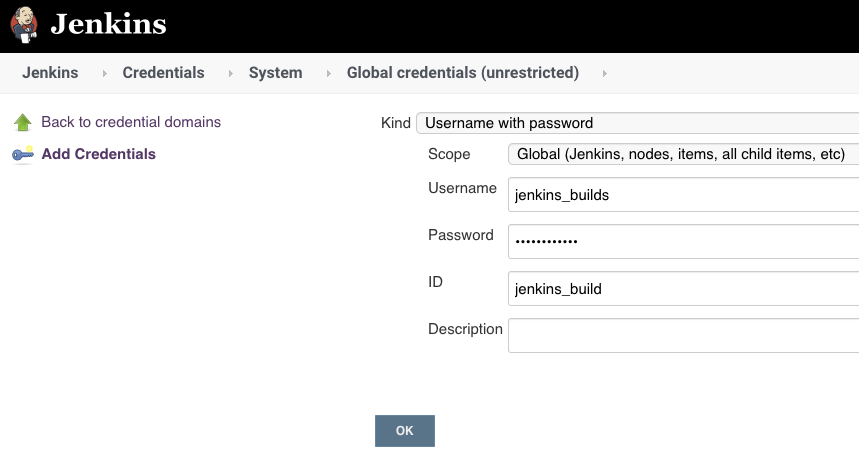The image size is (859, 471).
Task: Click the key icon beside Add Credentials
Action: (22, 154)
